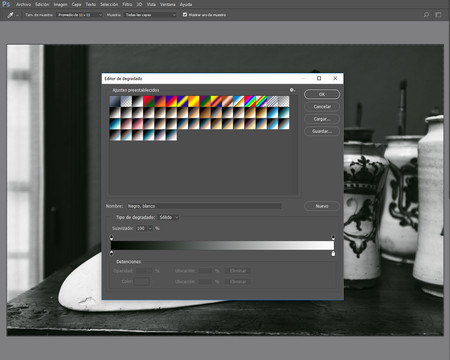Open the Tam. de muestra dropdown
Image resolution: width=450 pixels, height=360 pixels.
(79, 15)
